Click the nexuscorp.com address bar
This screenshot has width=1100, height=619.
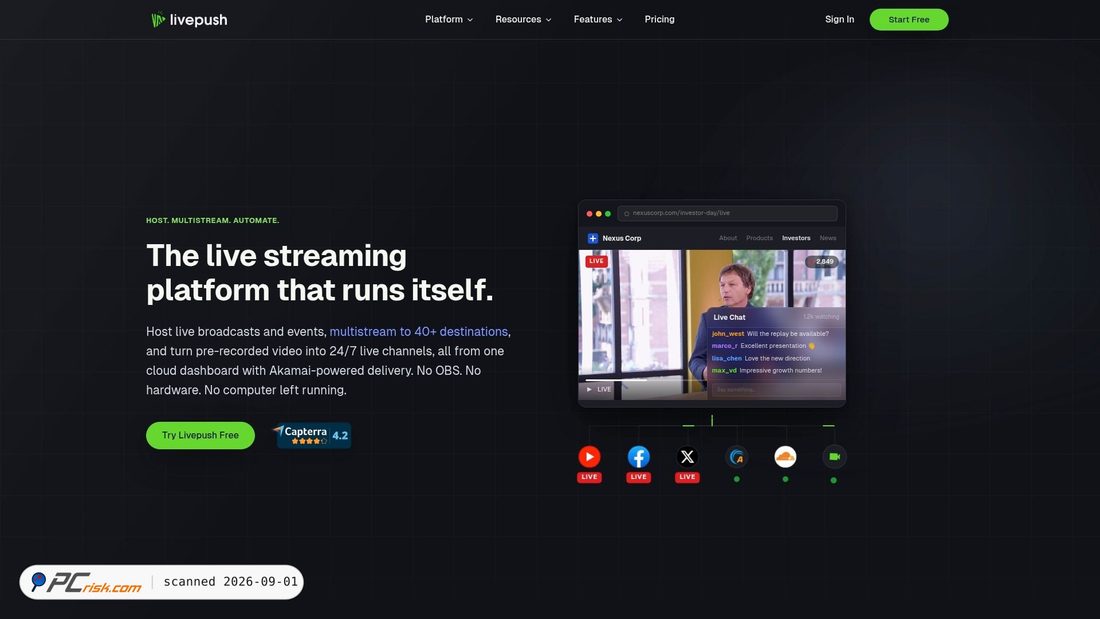(727, 213)
